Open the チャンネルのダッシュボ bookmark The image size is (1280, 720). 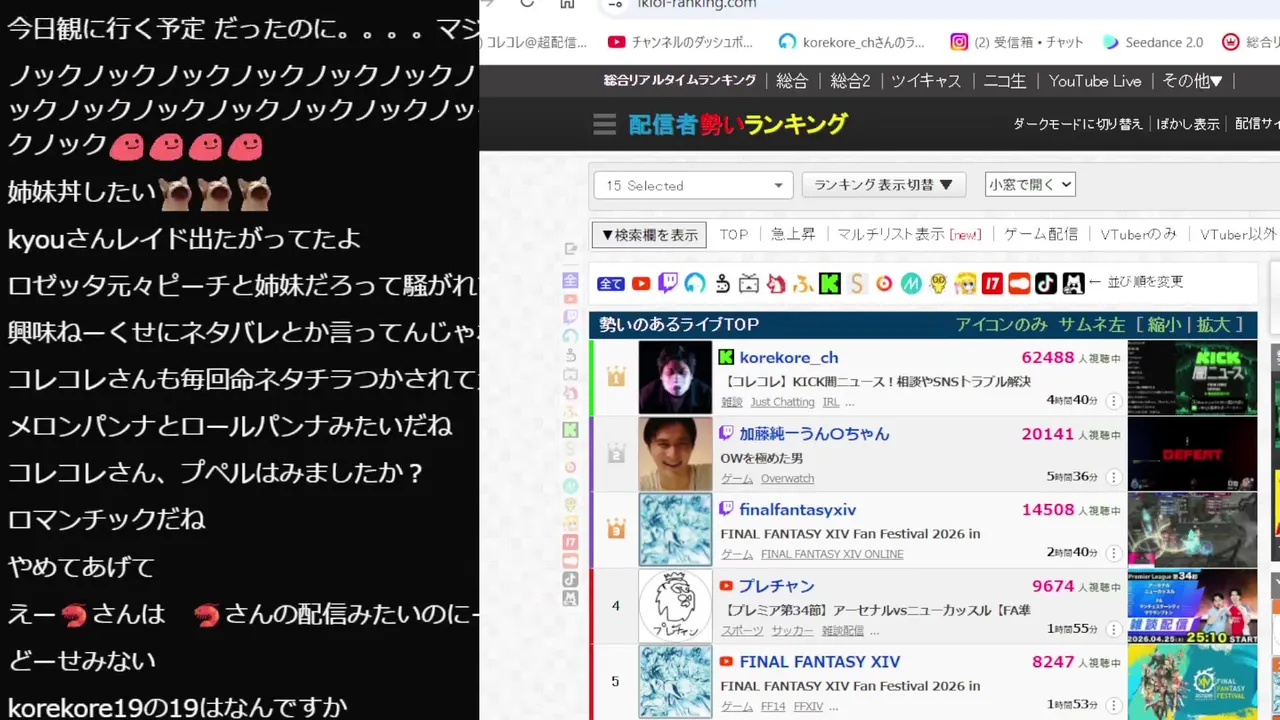tap(680, 42)
